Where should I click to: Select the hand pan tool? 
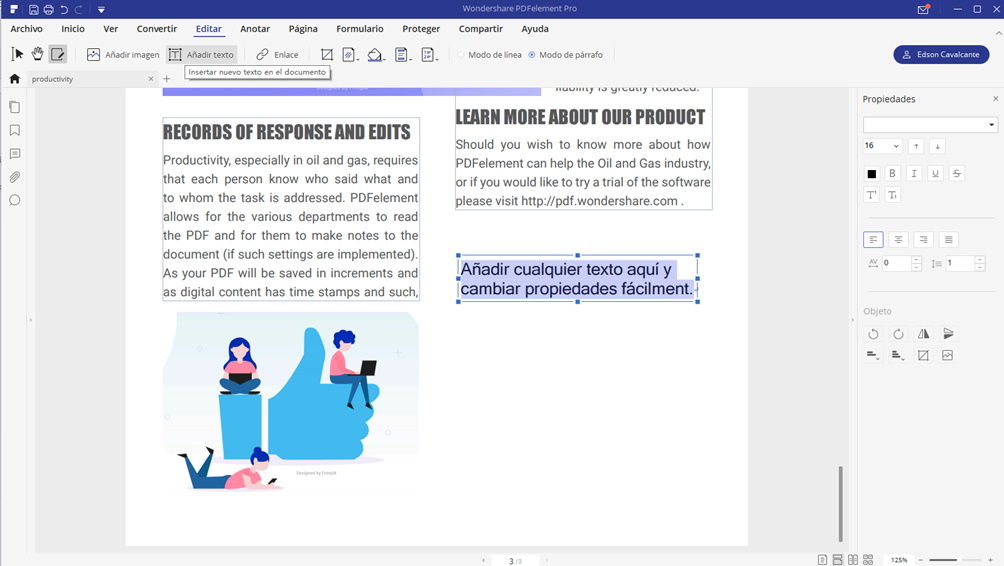[x=38, y=54]
